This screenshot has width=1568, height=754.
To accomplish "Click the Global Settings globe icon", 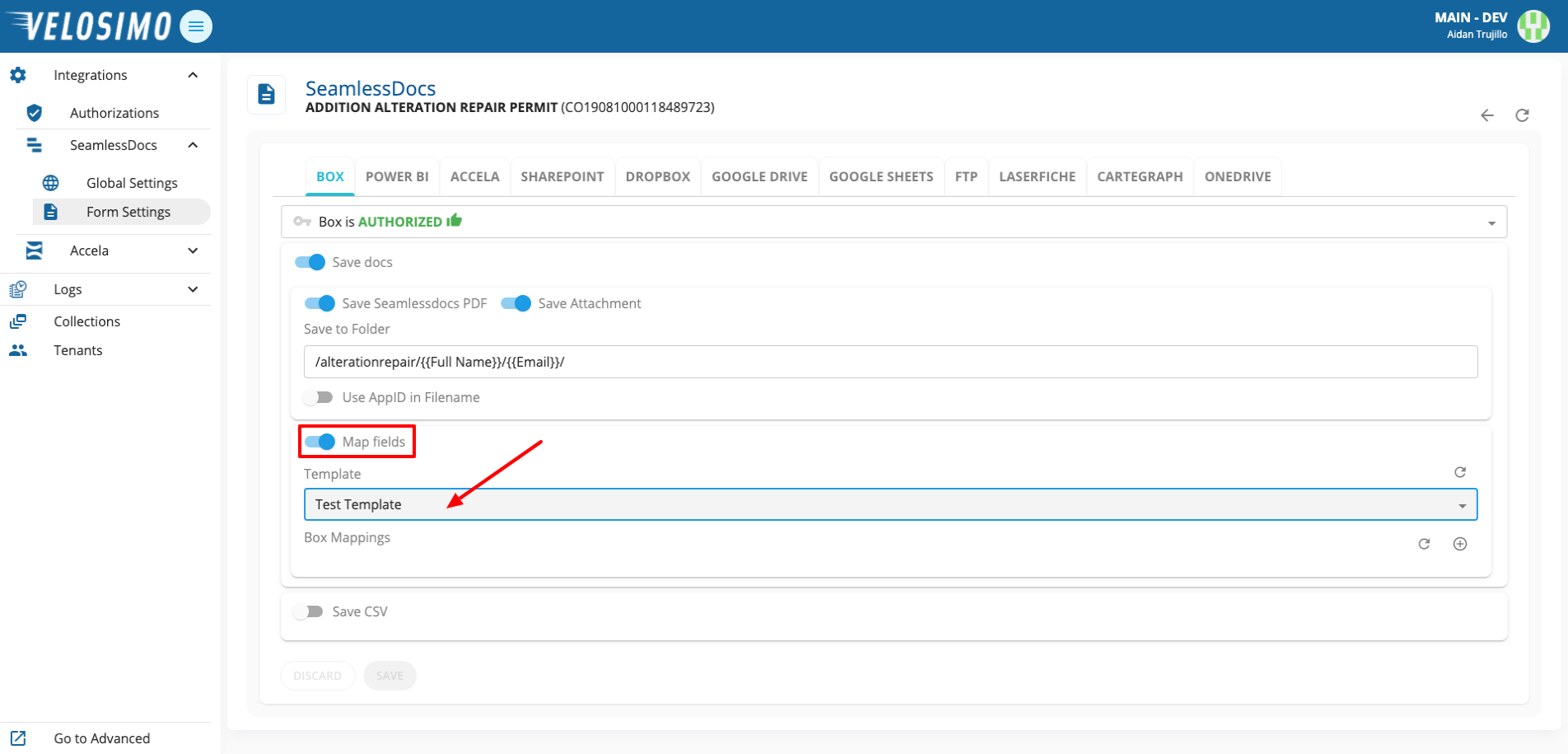I will (51, 183).
